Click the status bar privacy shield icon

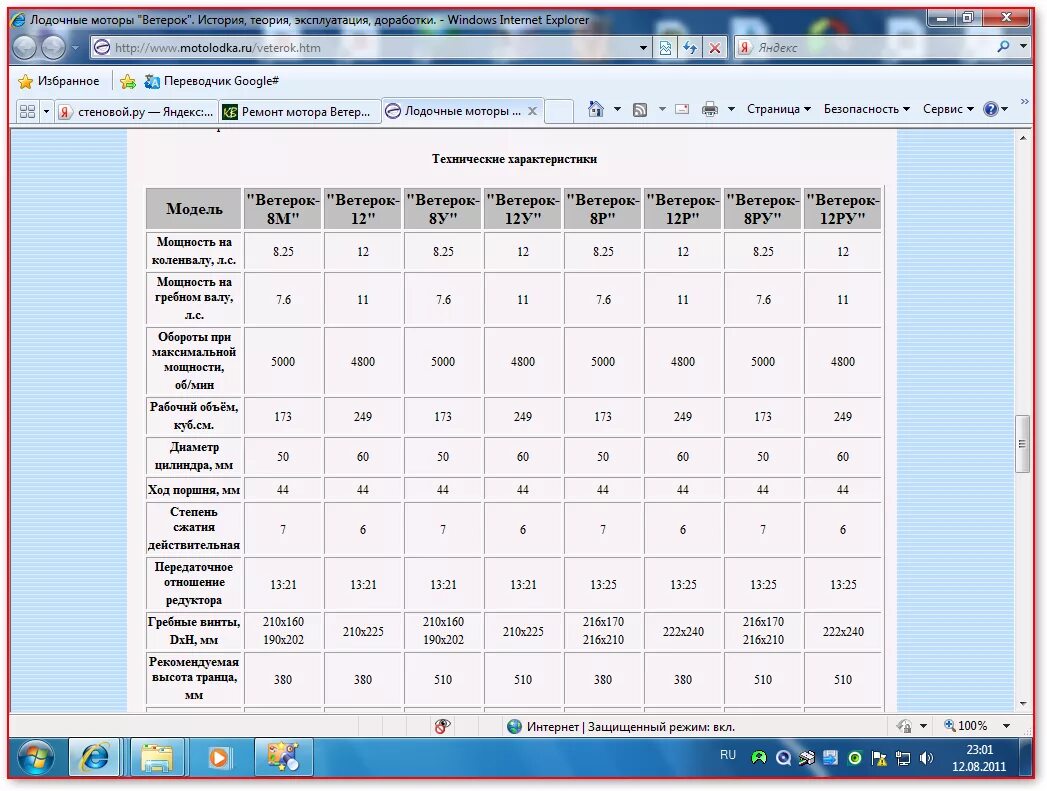[x=904, y=726]
